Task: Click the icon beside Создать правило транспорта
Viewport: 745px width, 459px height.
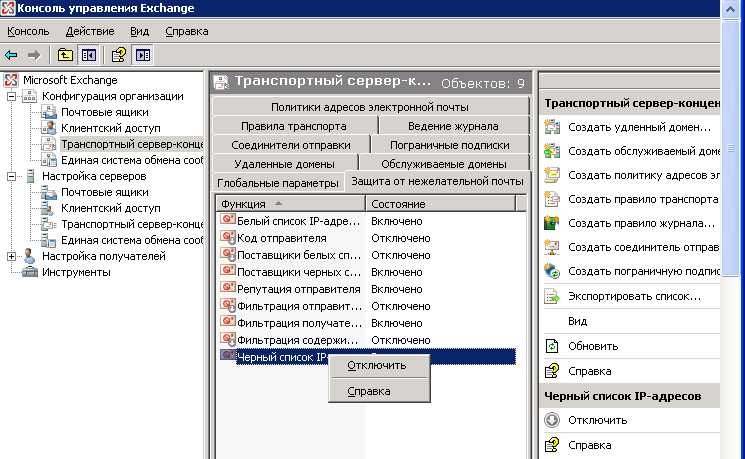Action: pyautogui.click(x=552, y=199)
